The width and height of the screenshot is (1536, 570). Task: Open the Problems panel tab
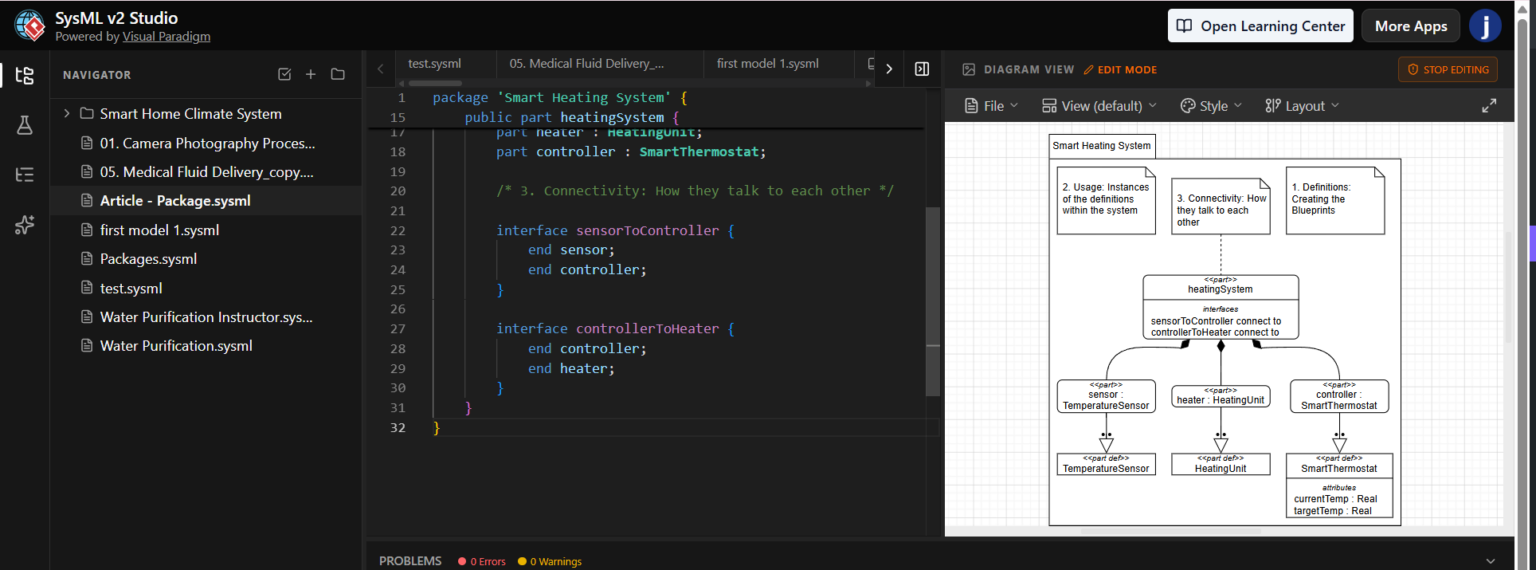[x=410, y=561]
